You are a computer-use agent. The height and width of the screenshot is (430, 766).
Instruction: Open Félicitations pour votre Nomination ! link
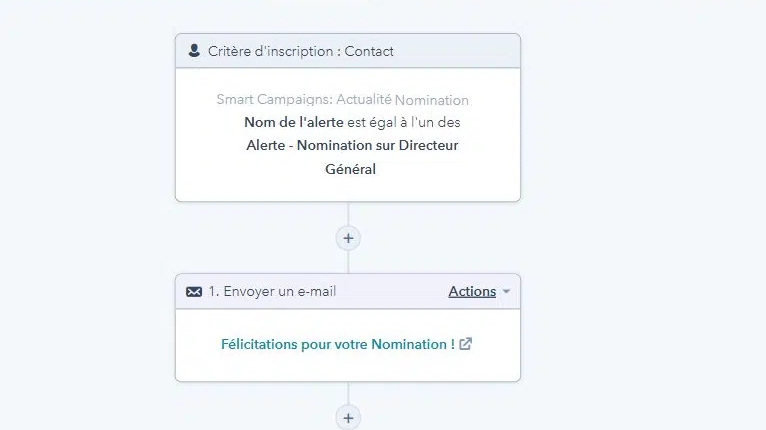337,344
